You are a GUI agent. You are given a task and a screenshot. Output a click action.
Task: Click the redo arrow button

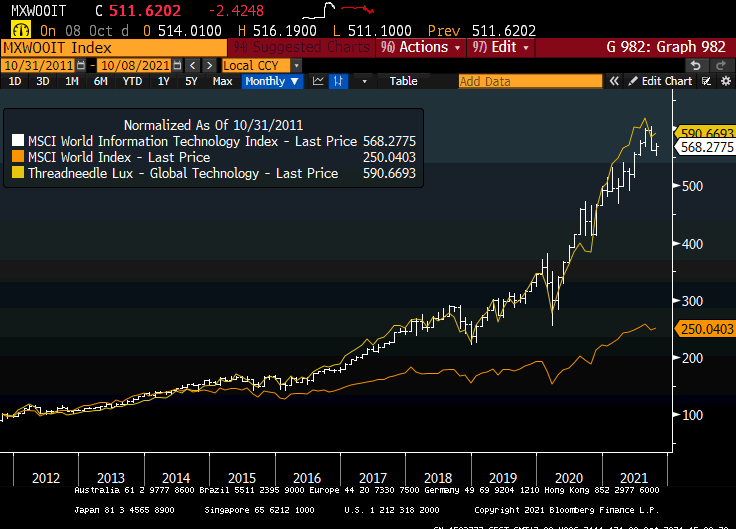tap(721, 66)
